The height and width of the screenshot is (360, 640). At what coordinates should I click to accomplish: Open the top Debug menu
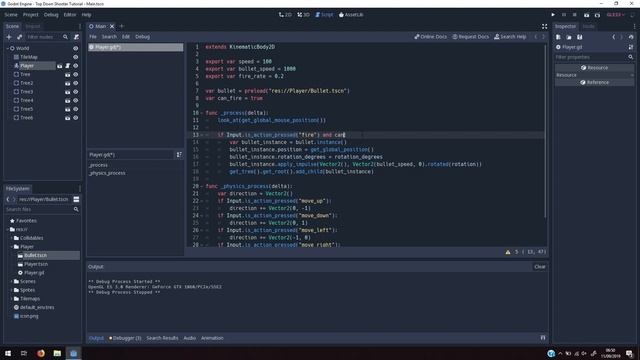pyautogui.click(x=51, y=15)
